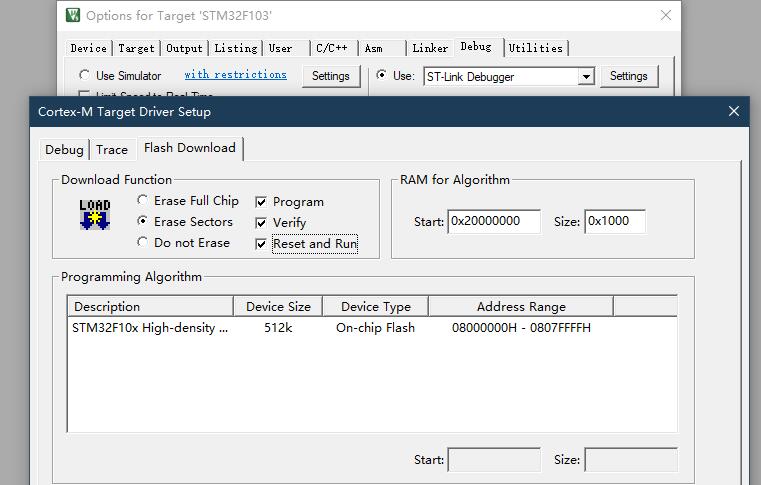
Task: Click Settings button for the simulator
Action: point(331,76)
